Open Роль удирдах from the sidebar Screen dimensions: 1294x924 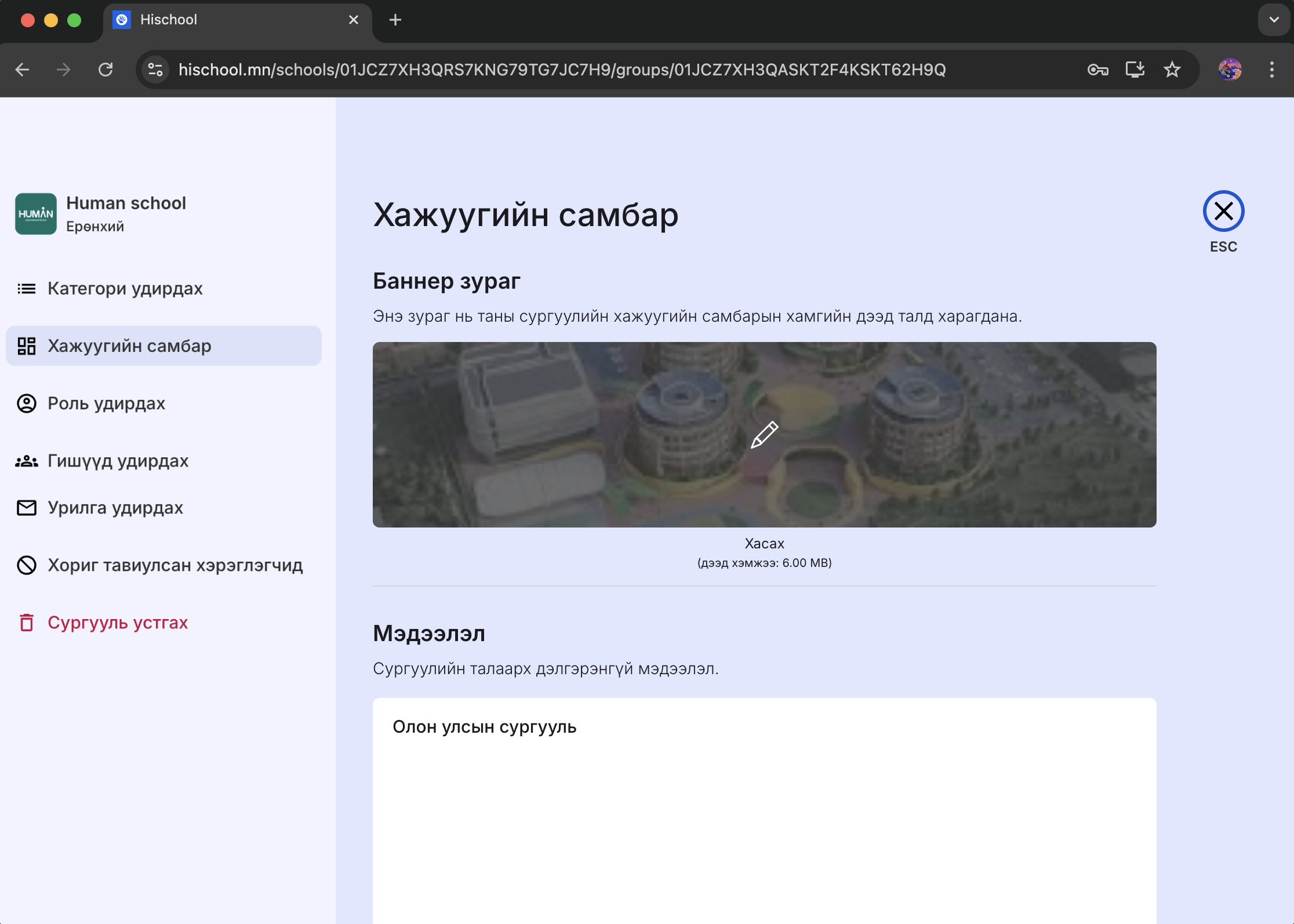(106, 403)
